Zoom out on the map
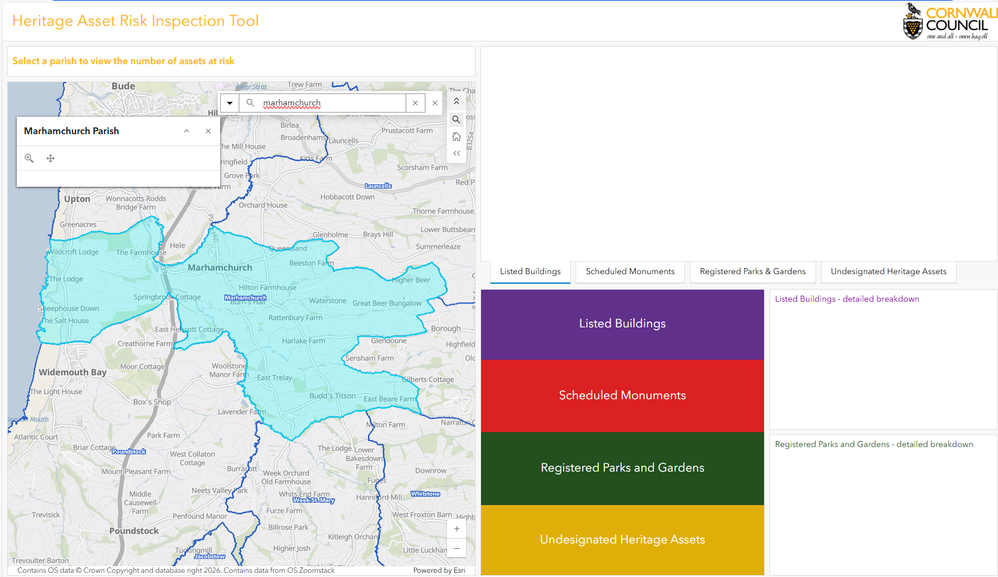This screenshot has width=998, height=577. coord(456,548)
